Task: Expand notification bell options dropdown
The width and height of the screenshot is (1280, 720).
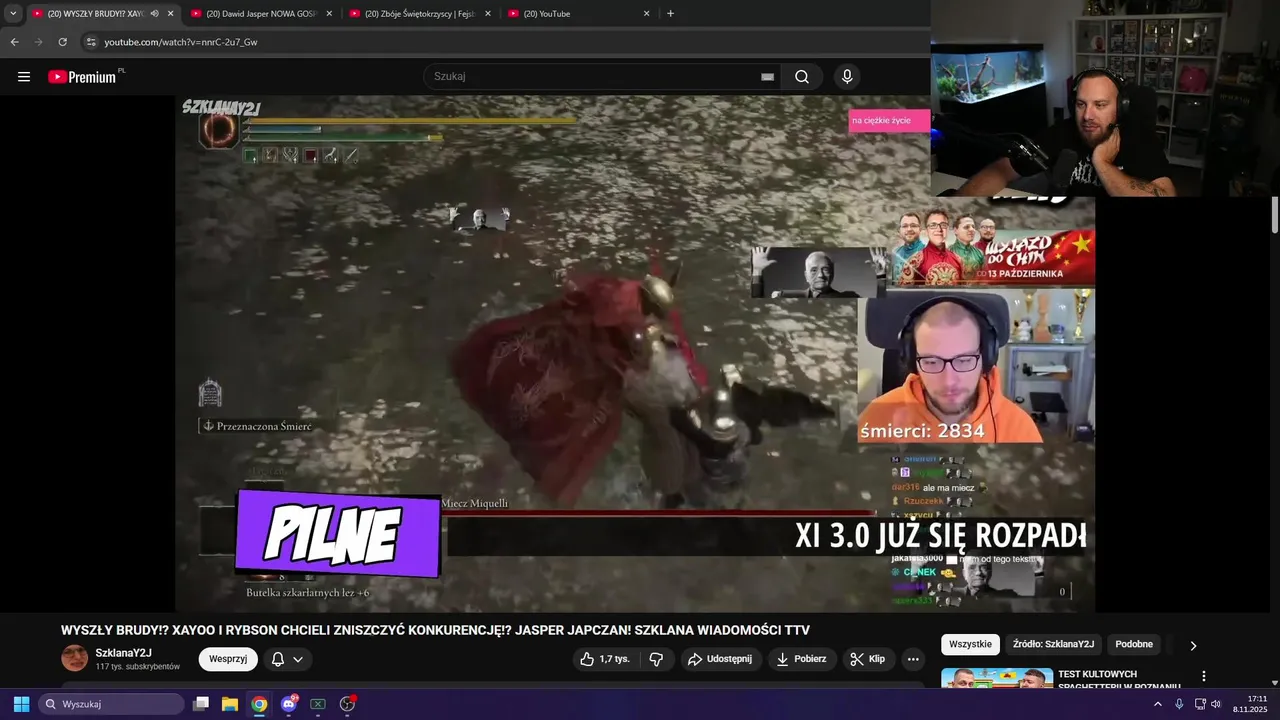Action: tap(297, 659)
